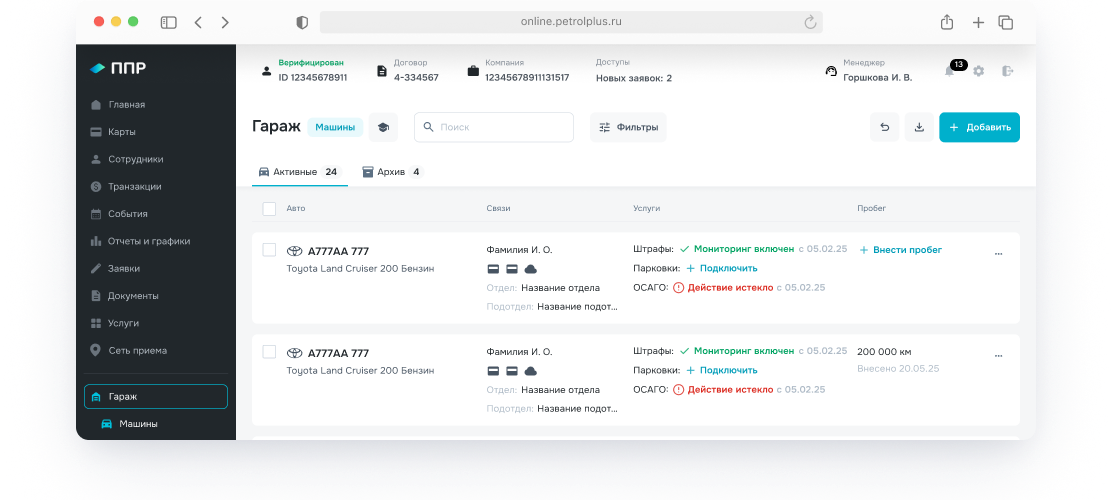Image resolution: width=1112 pixels, height=500 pixels.
Task: Click the undo arrow icon button
Action: [884, 128]
